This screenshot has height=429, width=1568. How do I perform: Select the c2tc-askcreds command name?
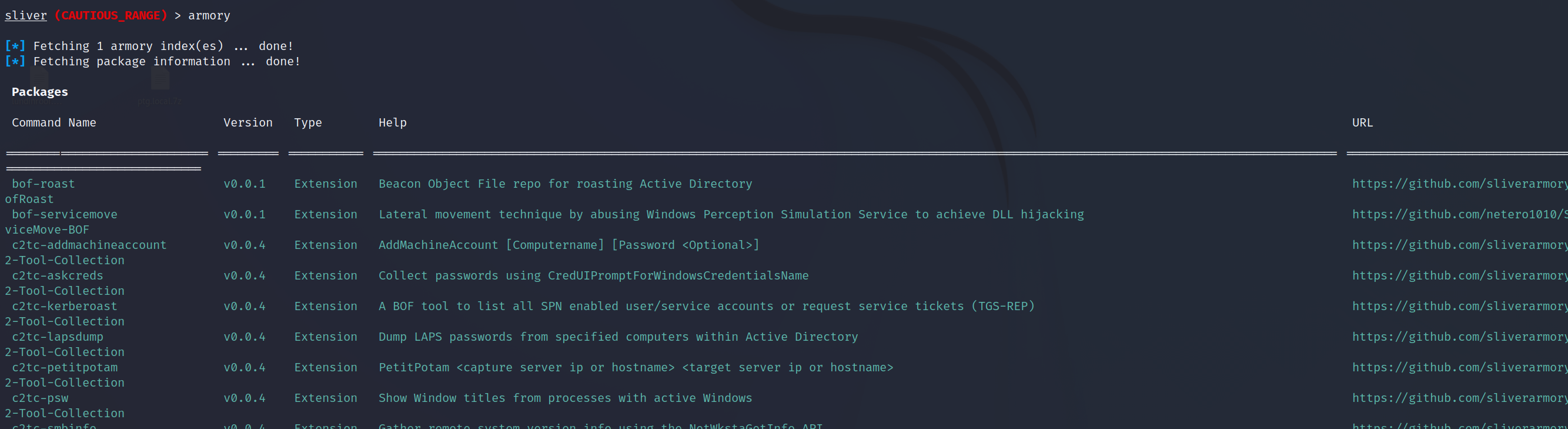57,275
